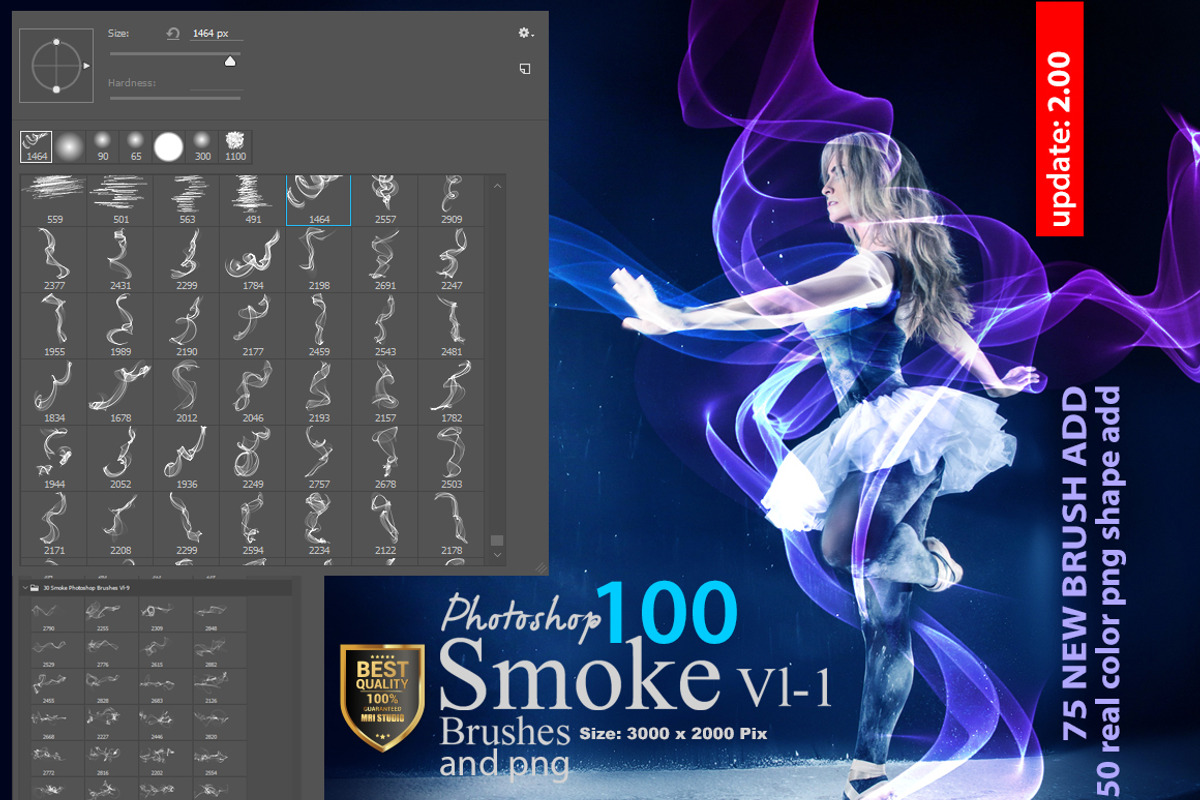The height and width of the screenshot is (800, 1200).
Task: Click the 30 Smoke Photoshop Brushes folder icon
Action: (x=35, y=589)
